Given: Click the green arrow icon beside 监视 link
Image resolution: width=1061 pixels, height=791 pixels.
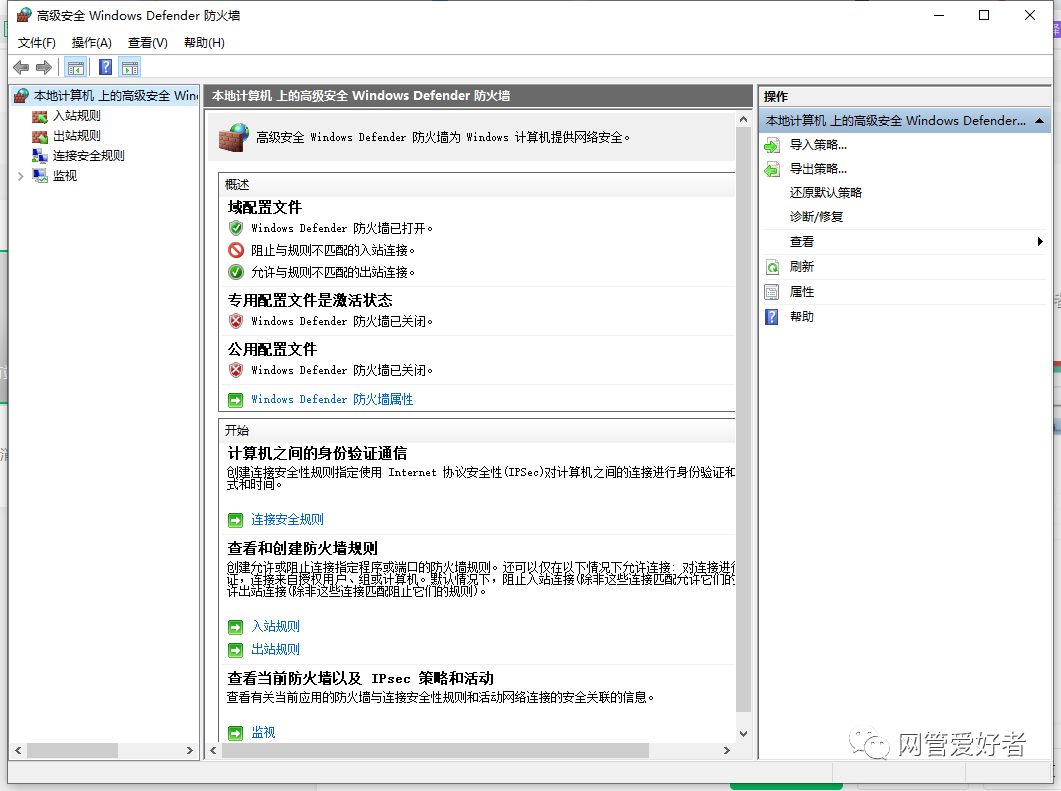Looking at the screenshot, I should (x=235, y=733).
